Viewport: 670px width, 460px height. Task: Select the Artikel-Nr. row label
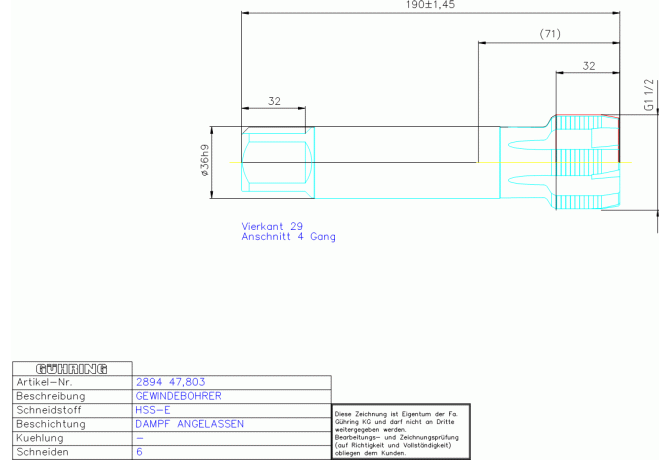tap(44, 382)
